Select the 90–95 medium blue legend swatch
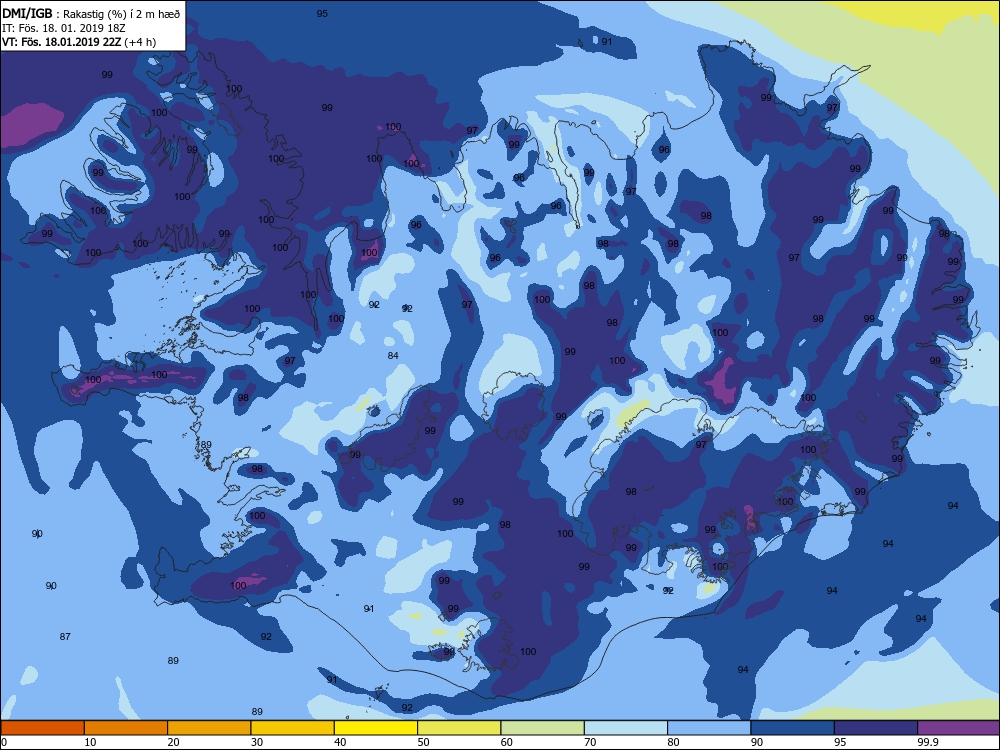Screen dimensions: 1000x750 click(793, 728)
